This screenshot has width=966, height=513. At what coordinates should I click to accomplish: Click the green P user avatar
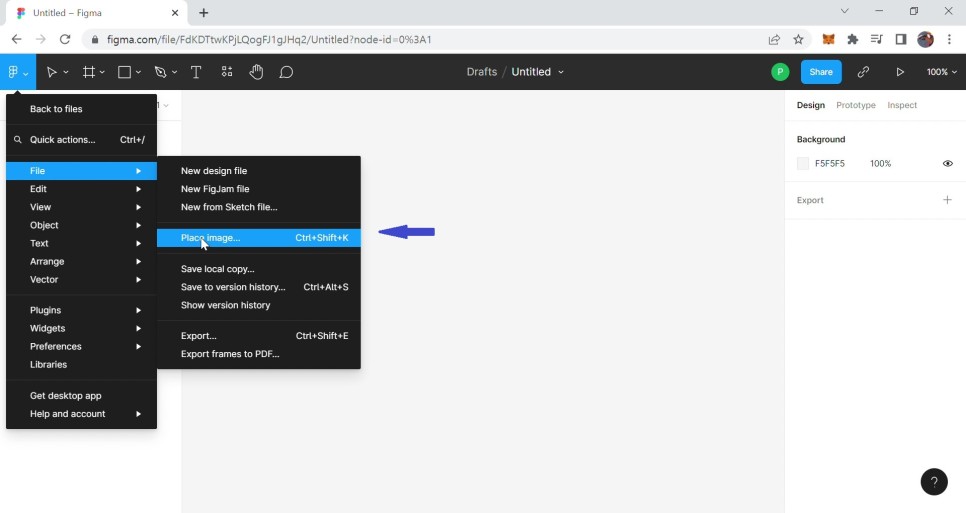tap(780, 72)
